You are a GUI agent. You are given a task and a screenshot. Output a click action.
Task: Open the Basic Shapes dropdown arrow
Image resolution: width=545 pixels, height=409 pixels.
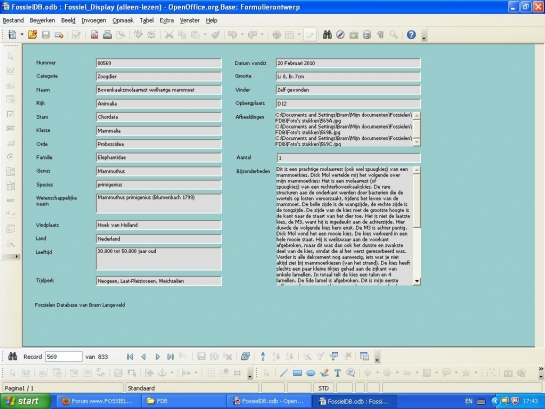tap(377, 373)
